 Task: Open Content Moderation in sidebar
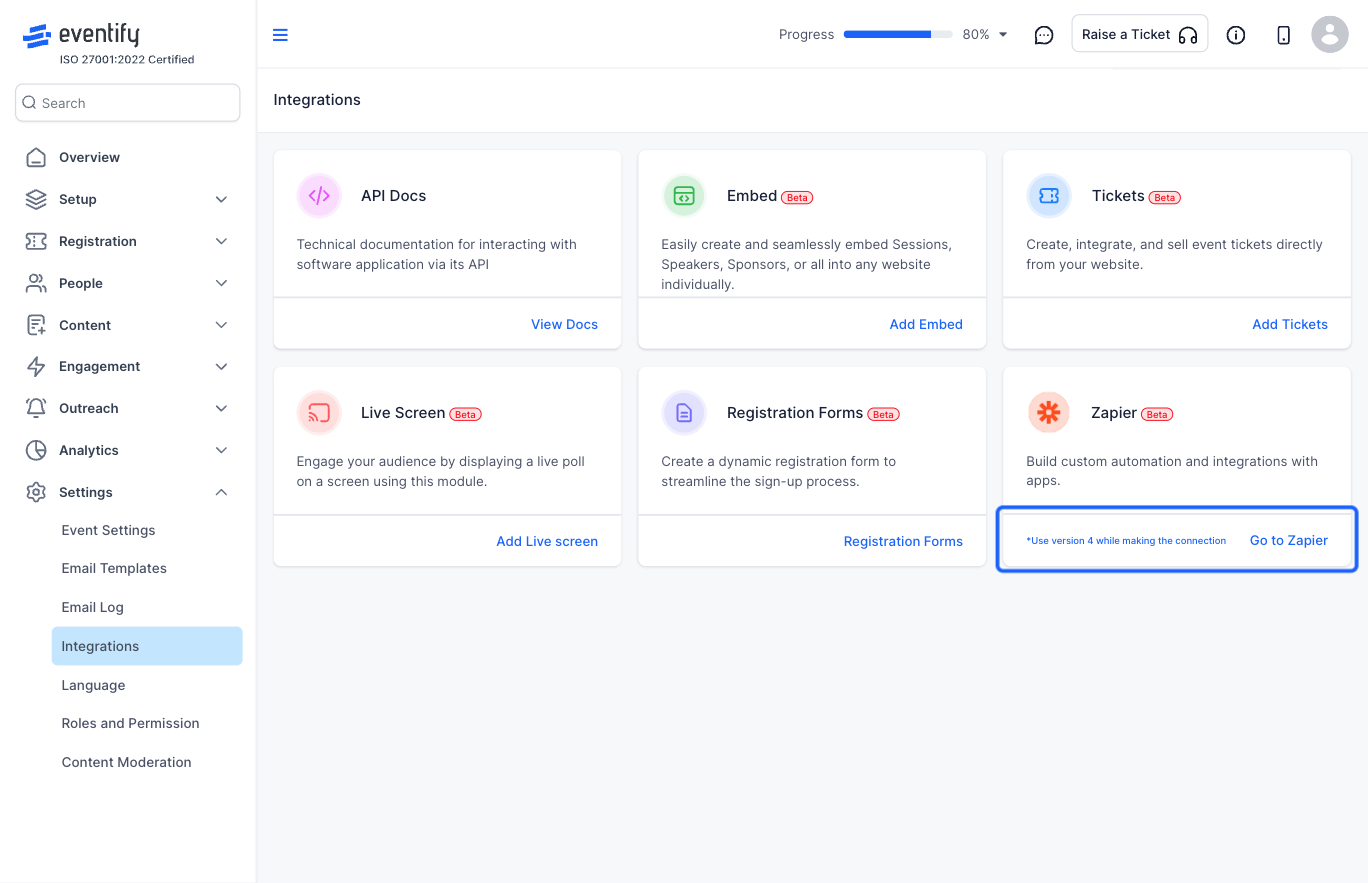(x=126, y=762)
